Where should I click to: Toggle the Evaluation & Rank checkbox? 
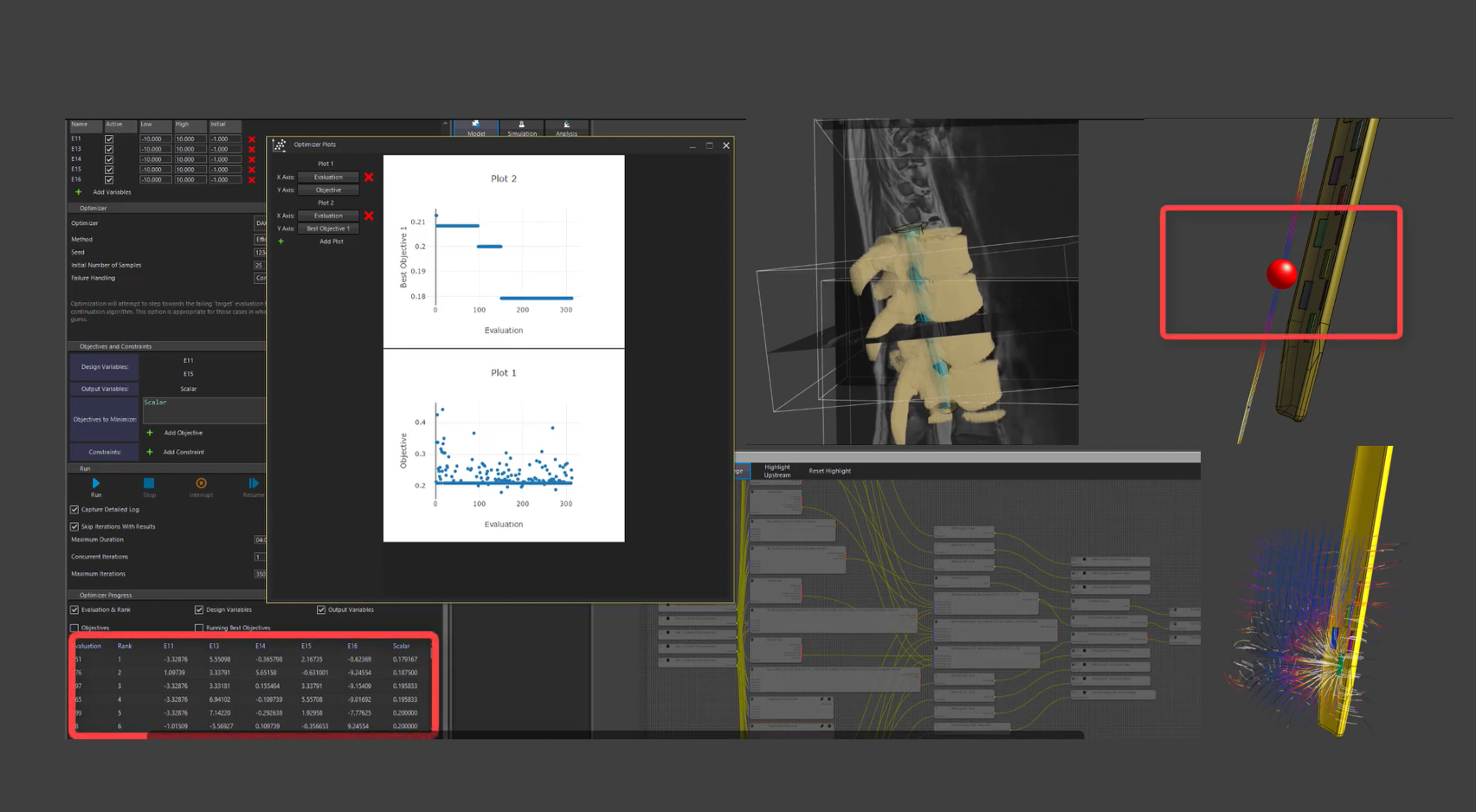74,610
